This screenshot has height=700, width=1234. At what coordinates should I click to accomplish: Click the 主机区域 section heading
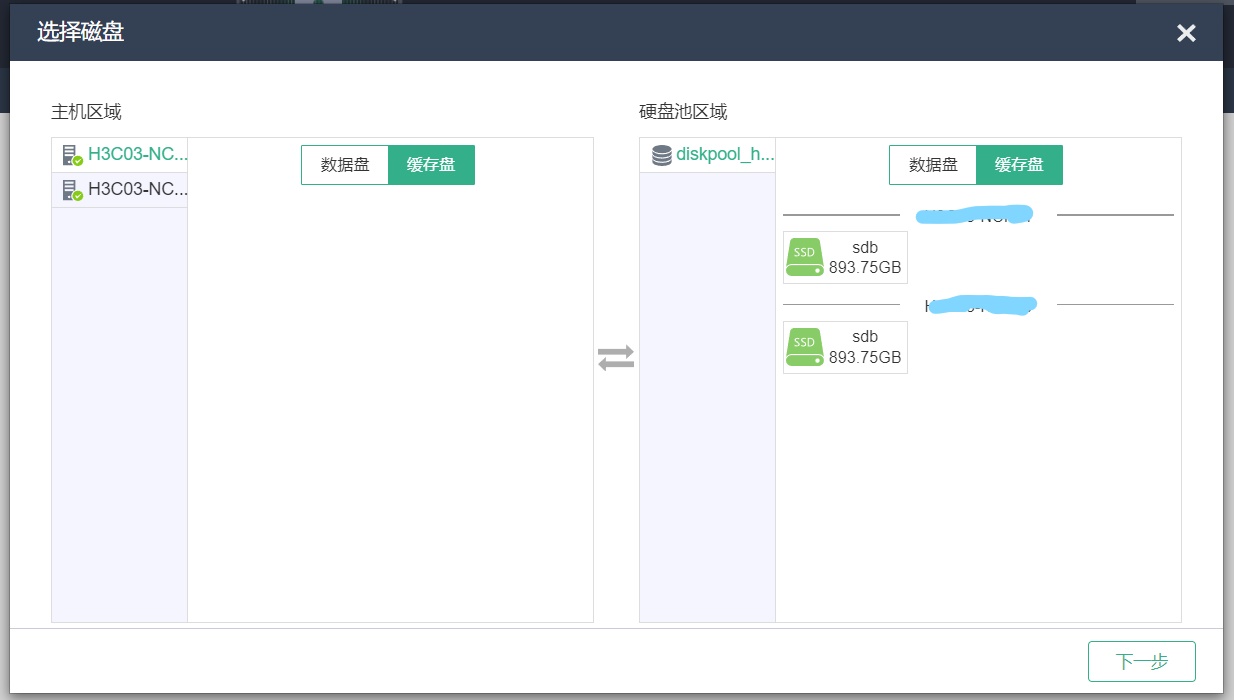coord(86,112)
